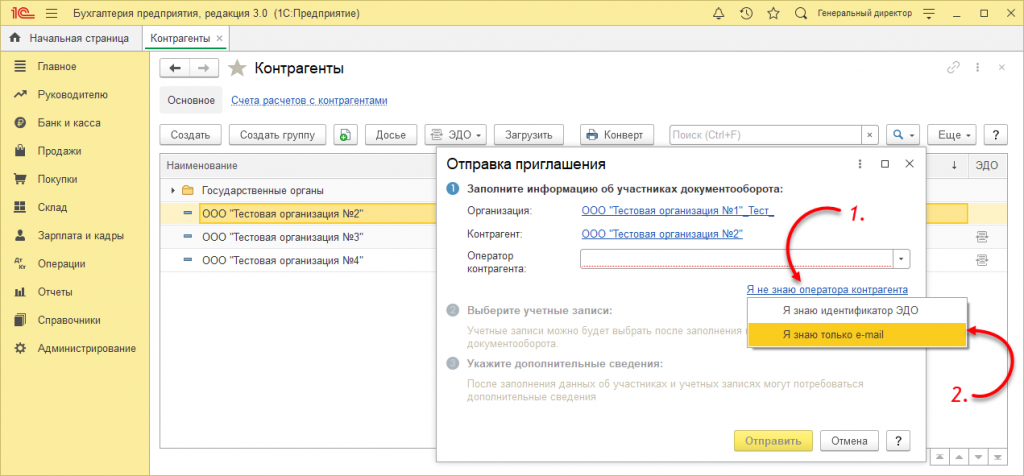1024x476 pixels.
Task: Open favorites star in the title bar
Action: pyautogui.click(x=773, y=14)
